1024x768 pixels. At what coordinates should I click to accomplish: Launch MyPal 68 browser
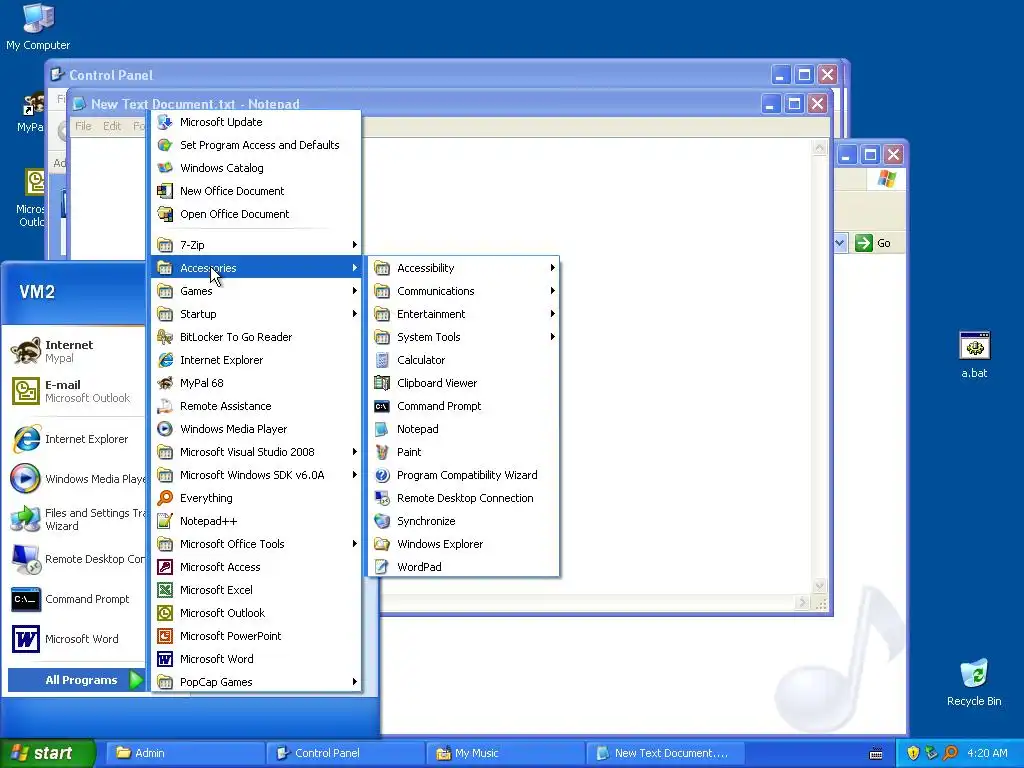click(x=256, y=383)
